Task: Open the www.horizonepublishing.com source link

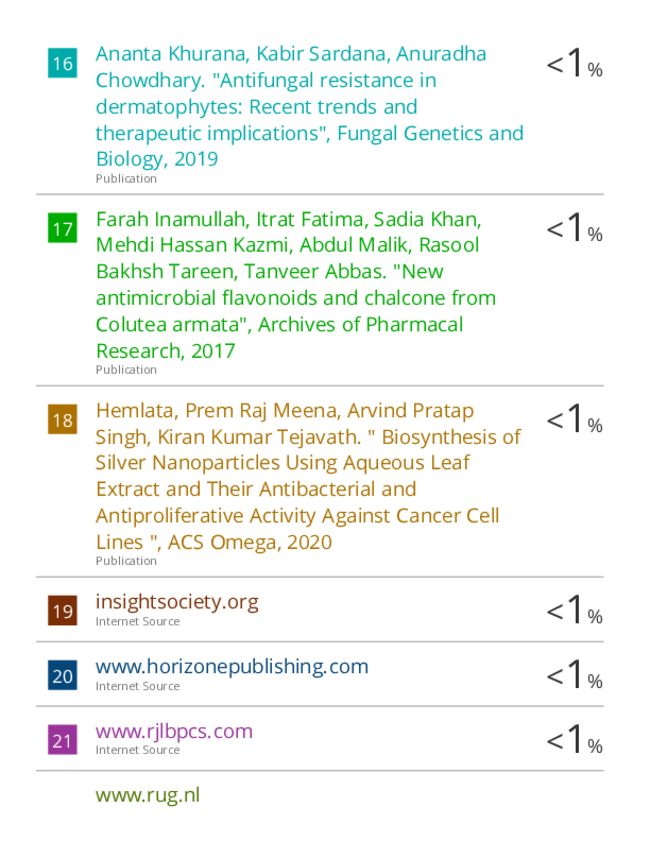Action: pos(232,666)
